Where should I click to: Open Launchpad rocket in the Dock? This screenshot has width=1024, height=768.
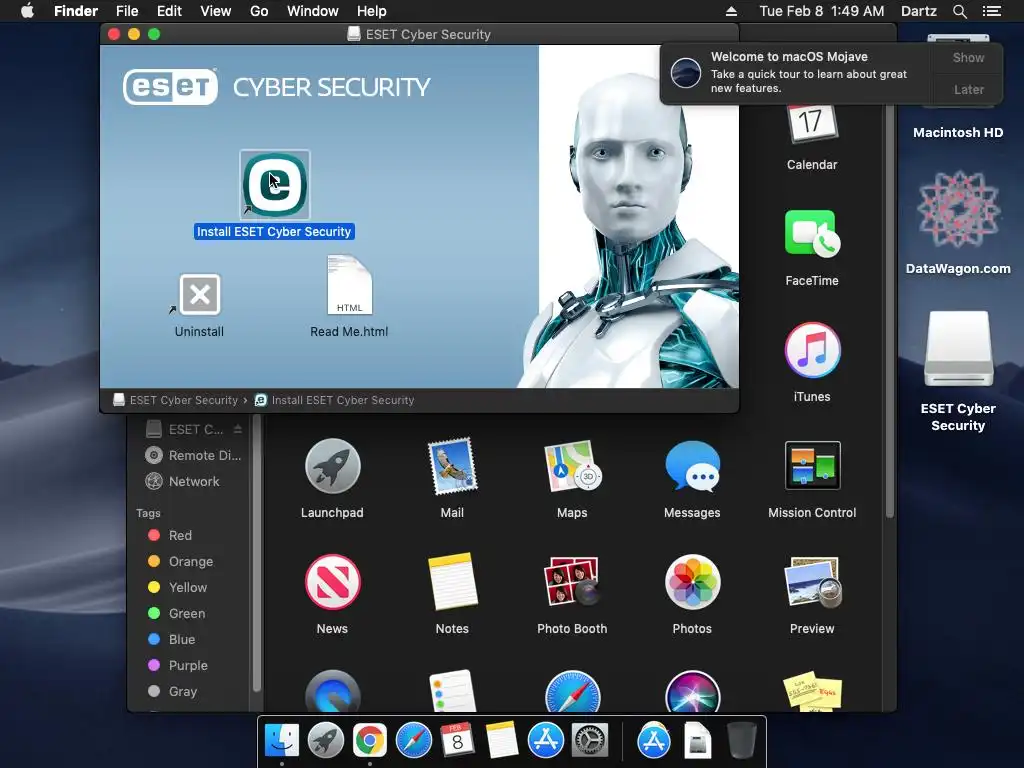(326, 741)
